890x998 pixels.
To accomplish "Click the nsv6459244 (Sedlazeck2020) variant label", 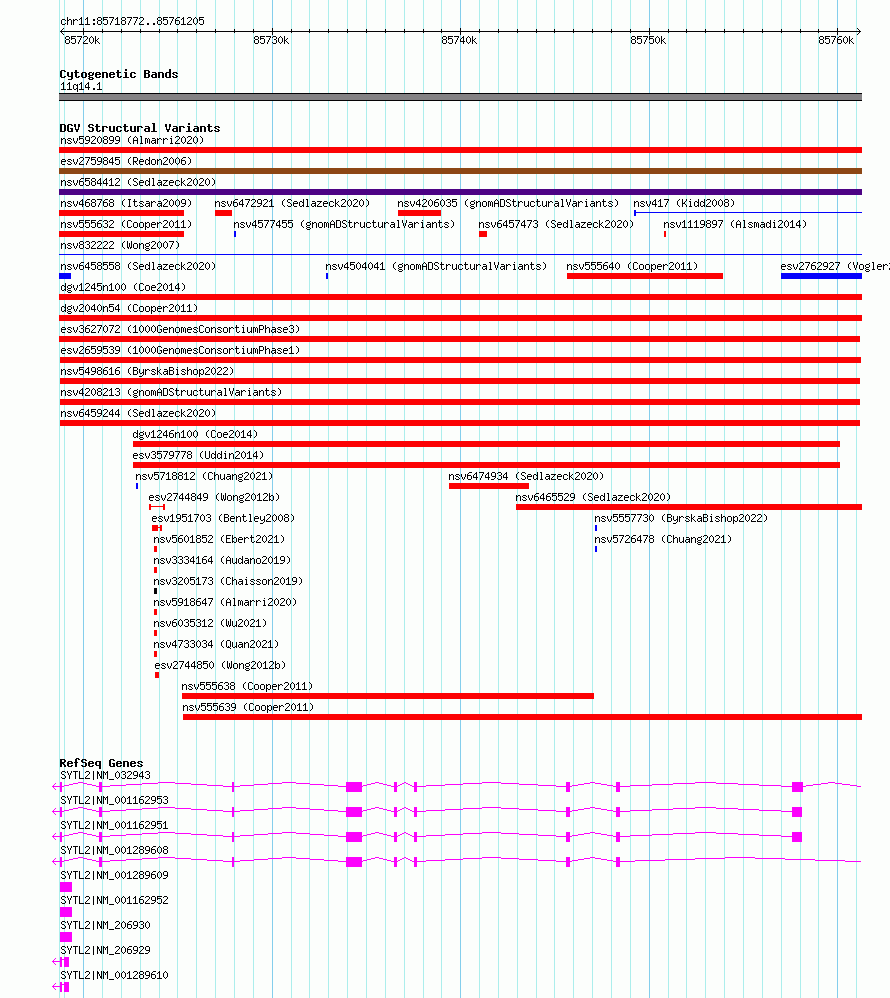I will [x=138, y=413].
